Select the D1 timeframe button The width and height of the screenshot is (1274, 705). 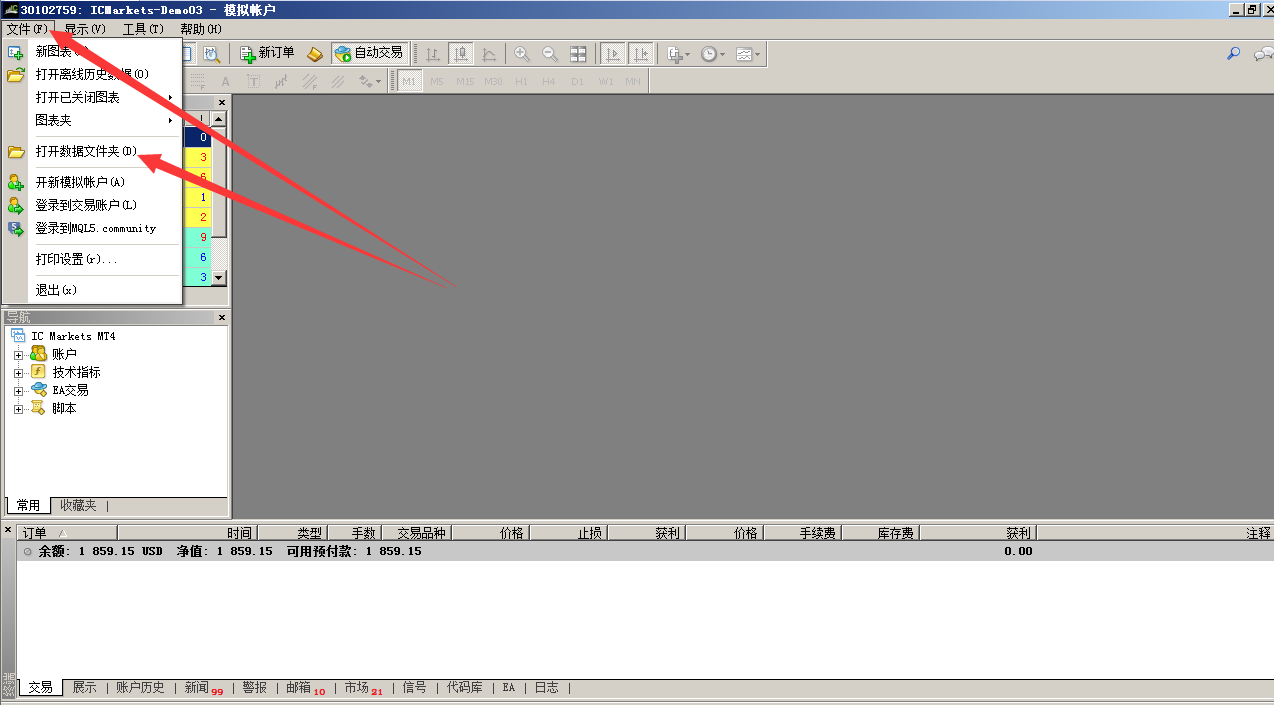pos(577,81)
